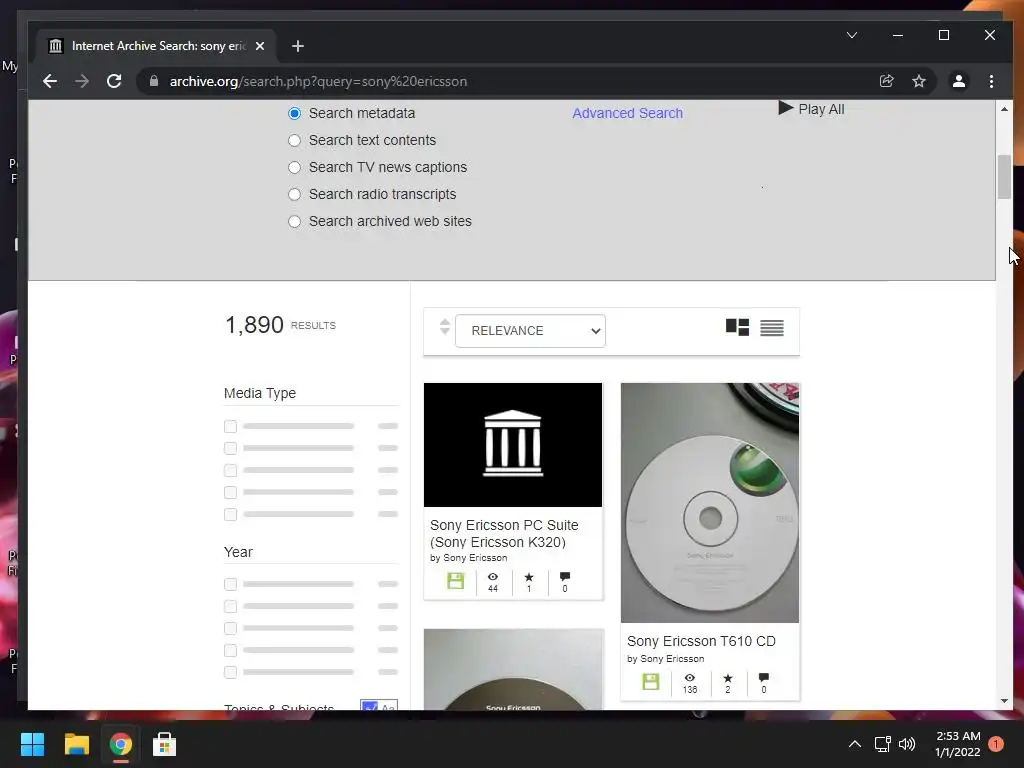Open the black Internet Archive logo thumbnail
The width and height of the screenshot is (1024, 768).
[513, 445]
